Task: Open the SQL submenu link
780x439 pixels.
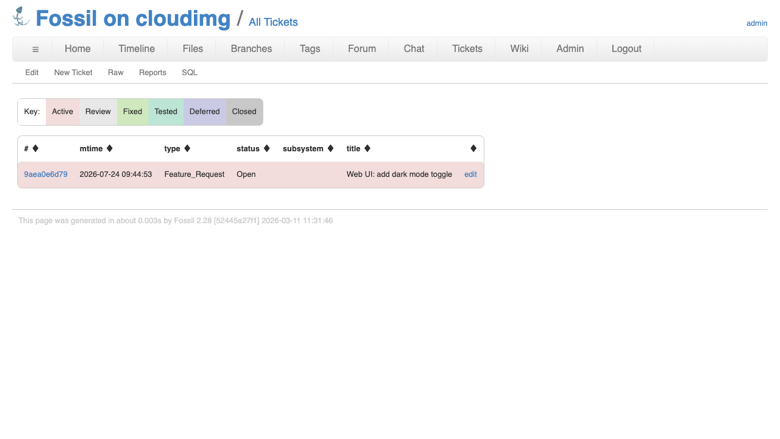Action: pyautogui.click(x=189, y=73)
